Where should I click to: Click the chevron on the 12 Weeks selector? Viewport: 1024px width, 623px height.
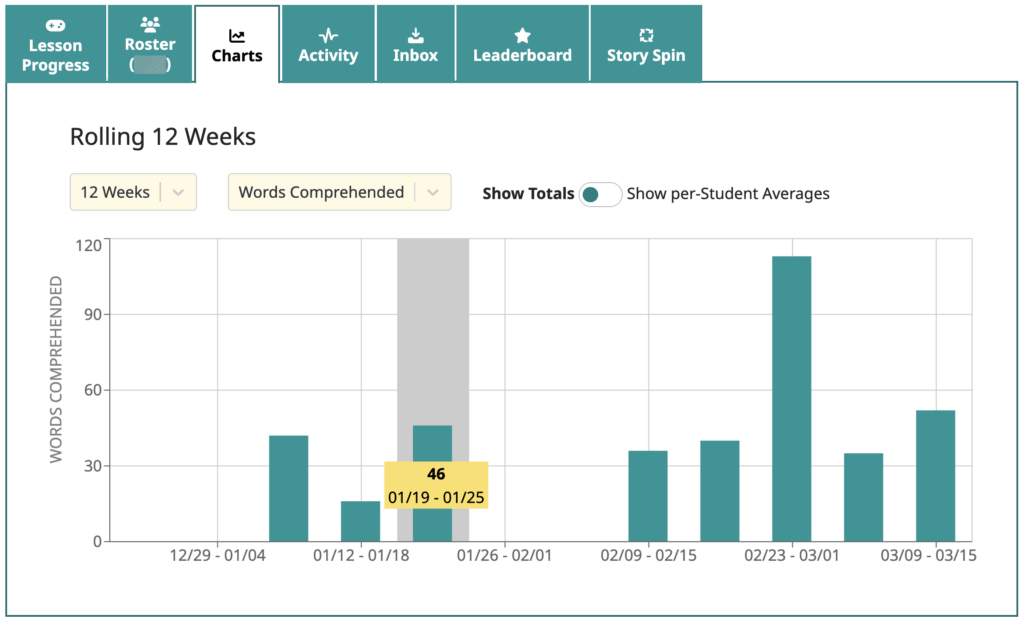click(x=180, y=192)
